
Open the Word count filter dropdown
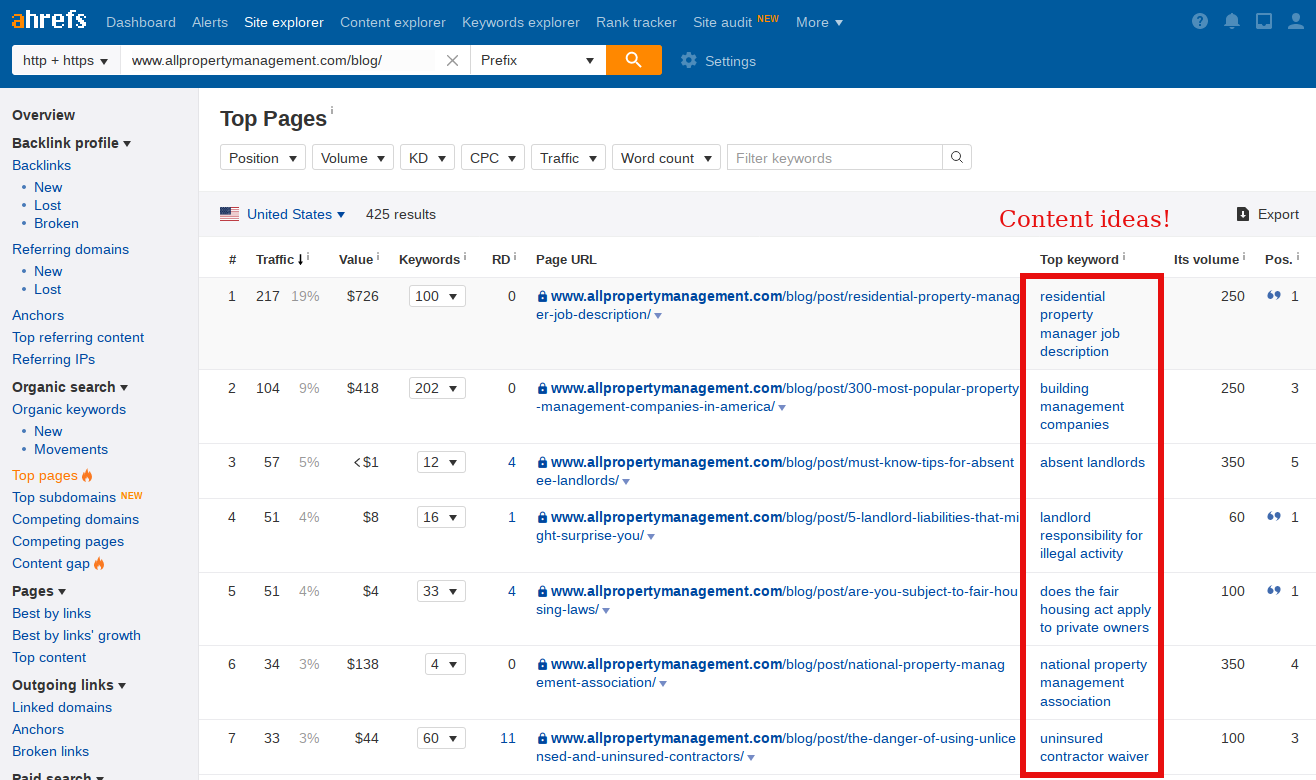666,158
